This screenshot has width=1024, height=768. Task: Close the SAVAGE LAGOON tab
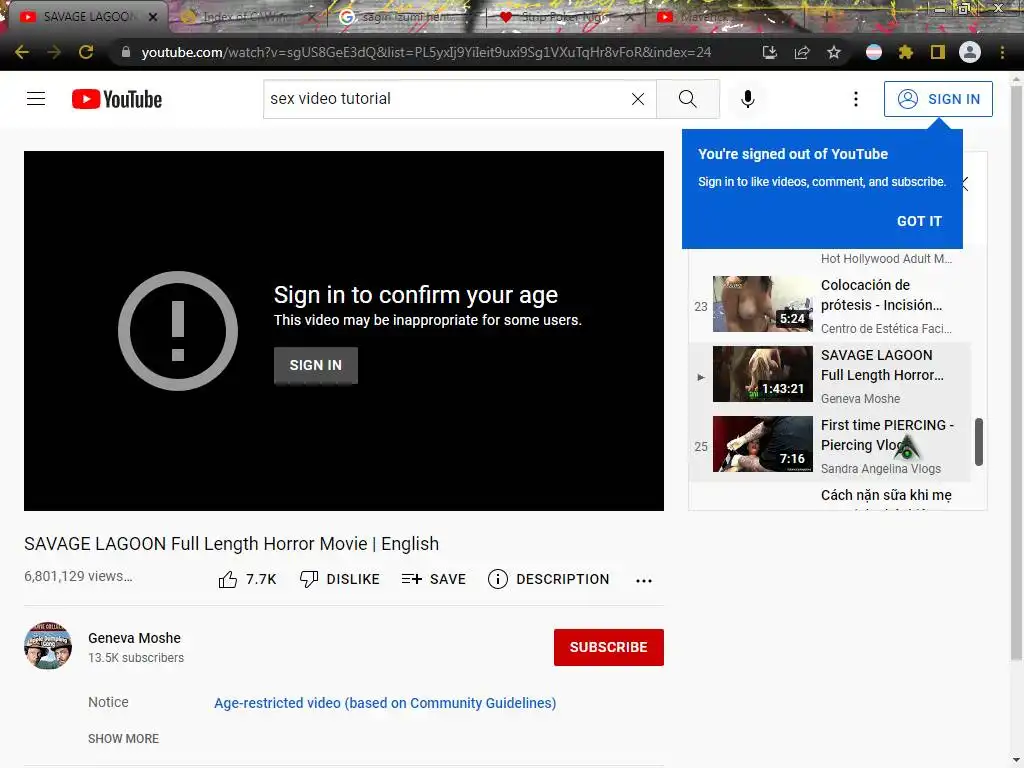pos(153,17)
